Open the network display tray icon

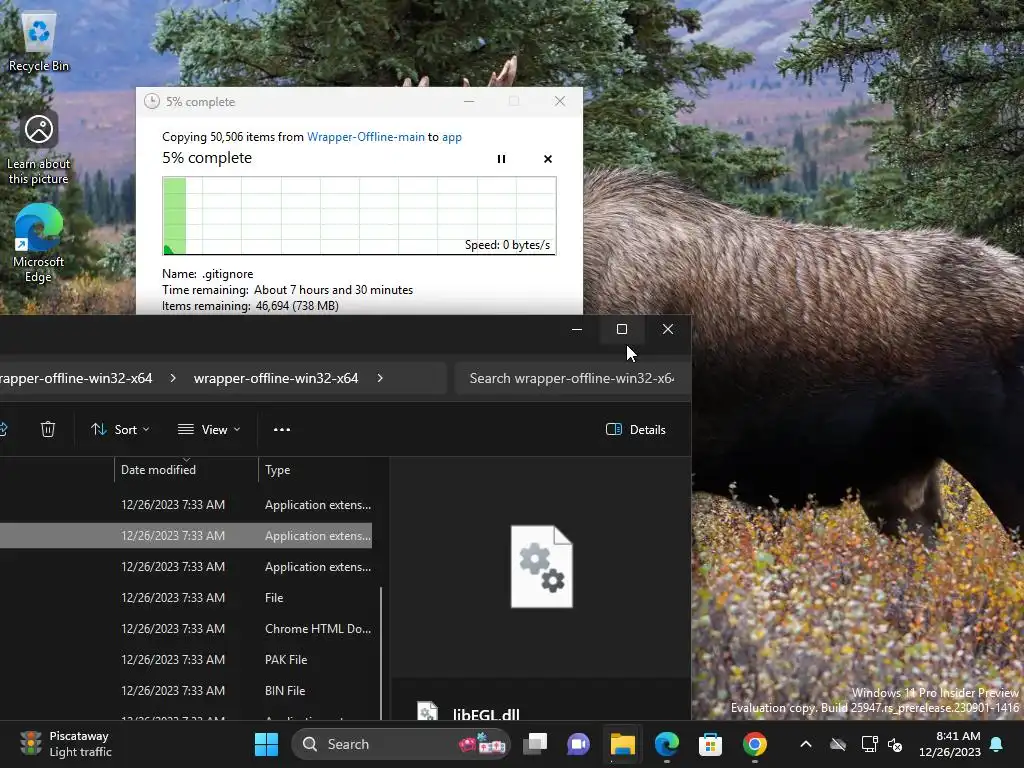tap(869, 744)
